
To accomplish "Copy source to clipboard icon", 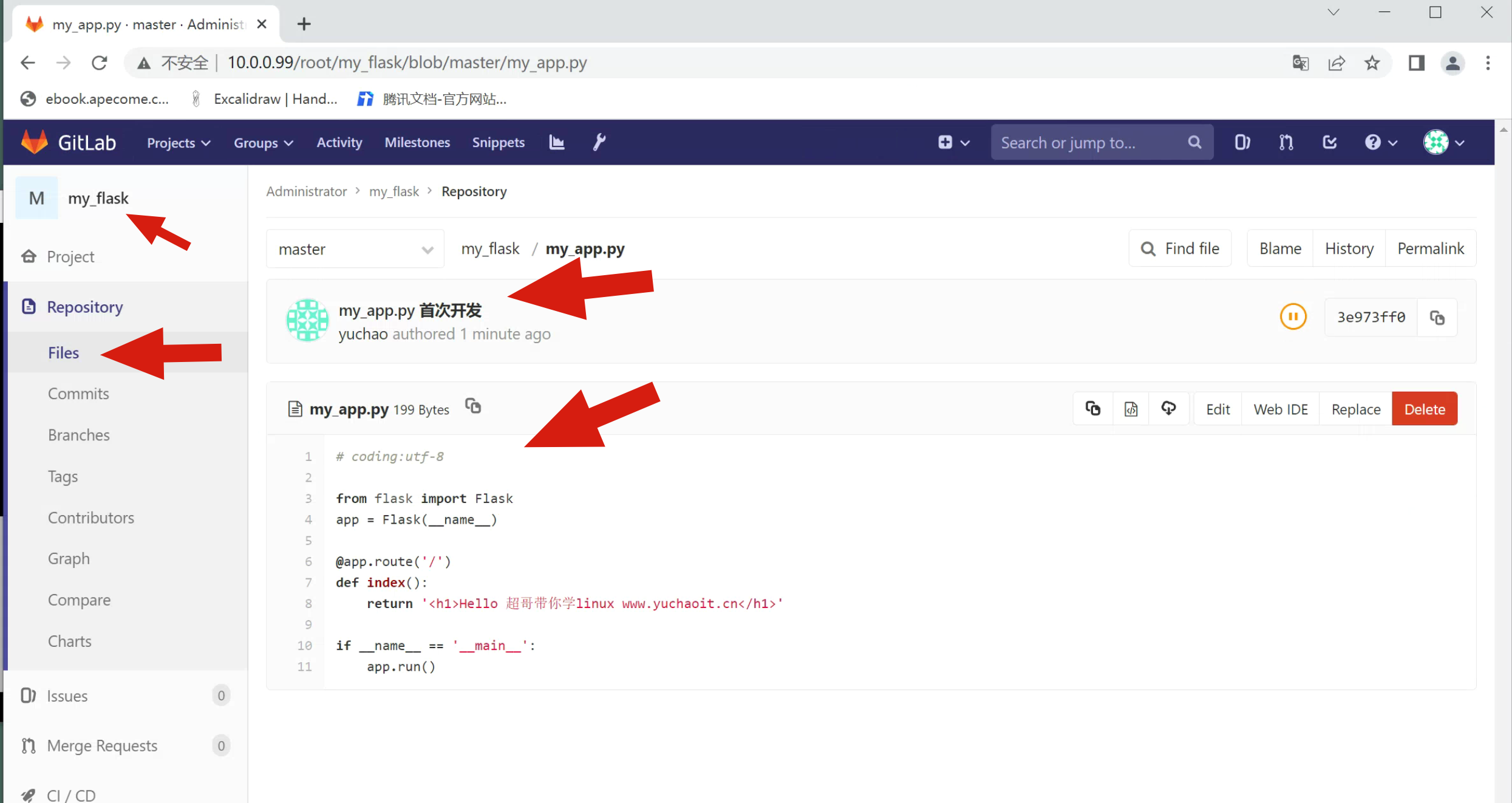I will click(x=1093, y=409).
